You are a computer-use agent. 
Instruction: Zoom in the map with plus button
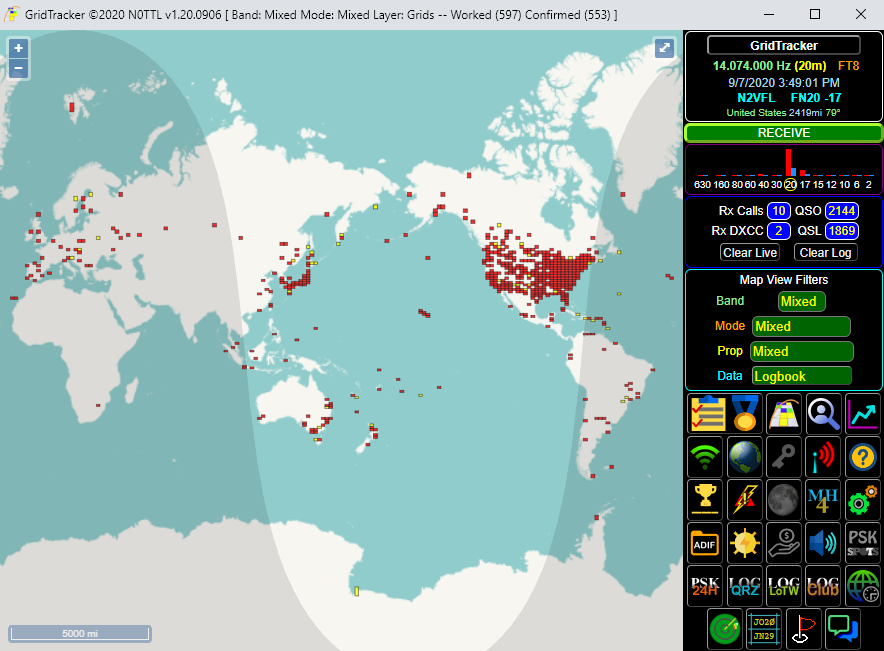click(x=18, y=49)
